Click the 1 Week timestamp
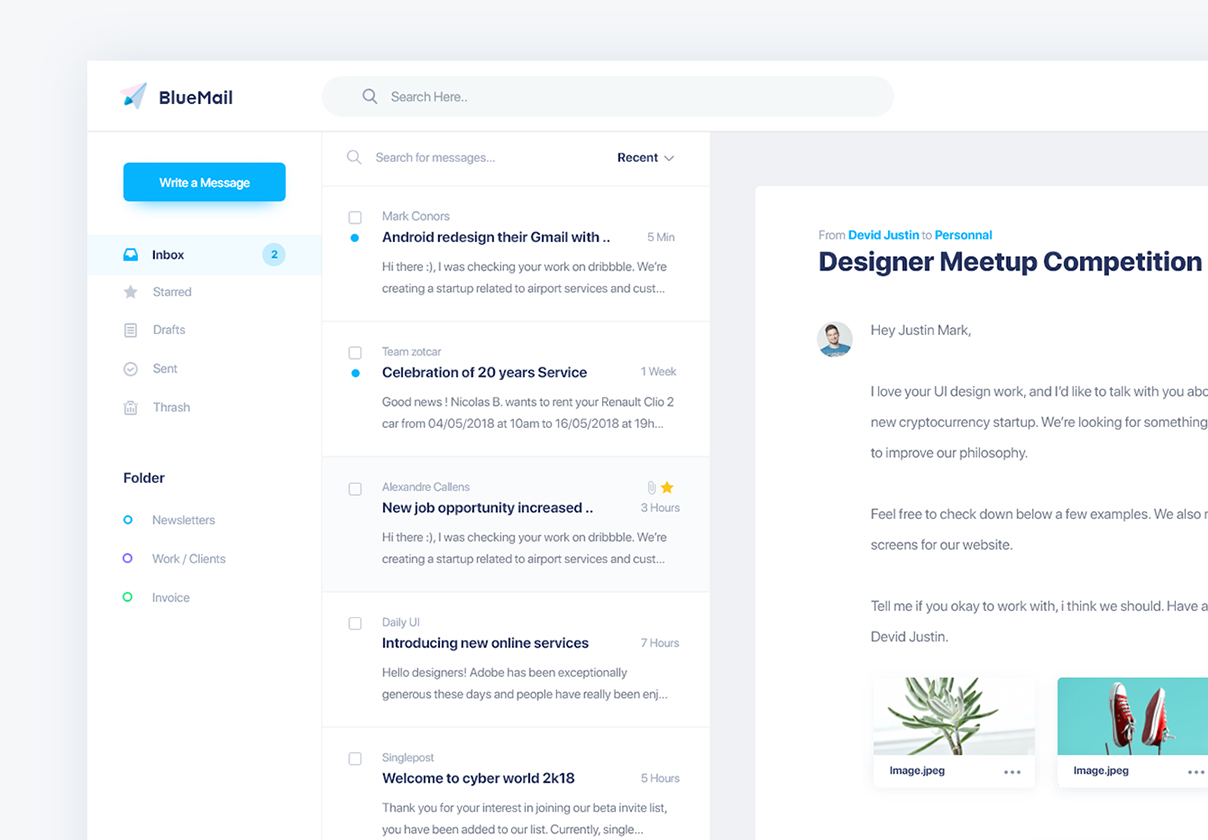 pos(659,372)
